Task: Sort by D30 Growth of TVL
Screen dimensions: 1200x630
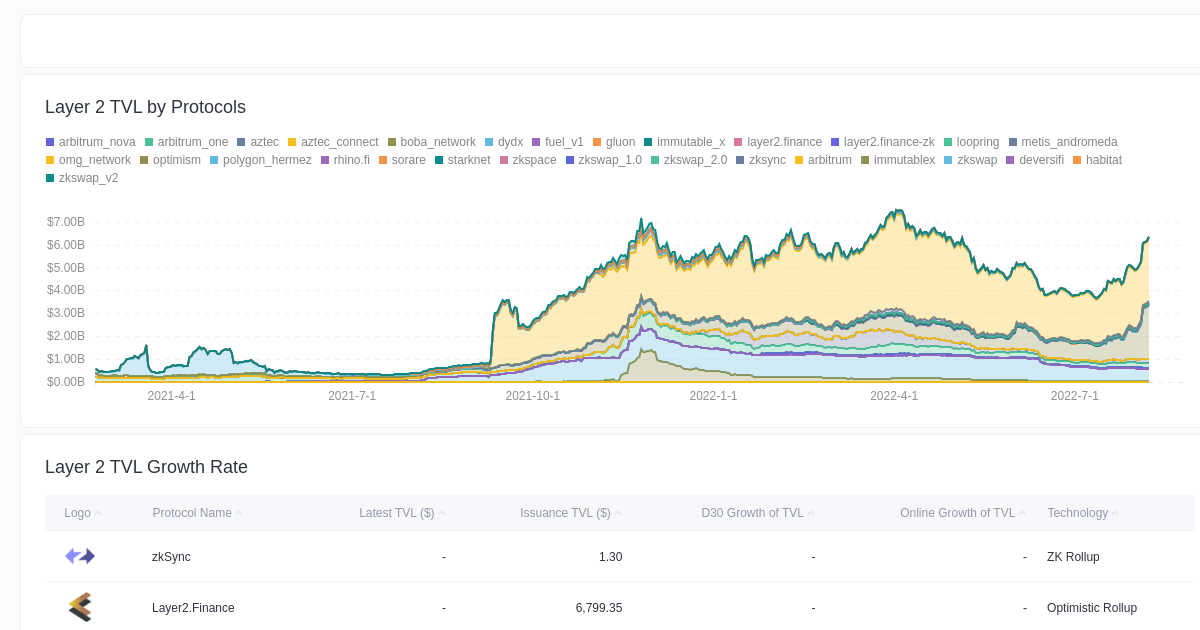Action: 754,513
